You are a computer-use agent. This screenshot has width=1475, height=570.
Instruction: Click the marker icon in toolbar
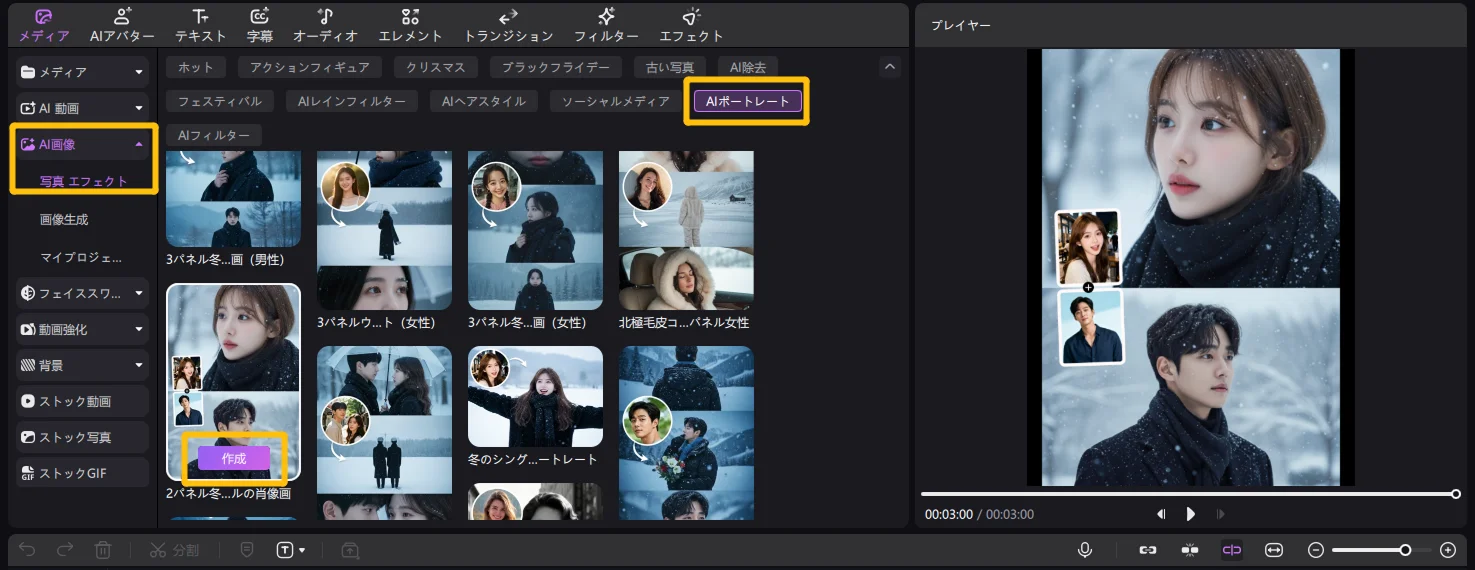[247, 550]
